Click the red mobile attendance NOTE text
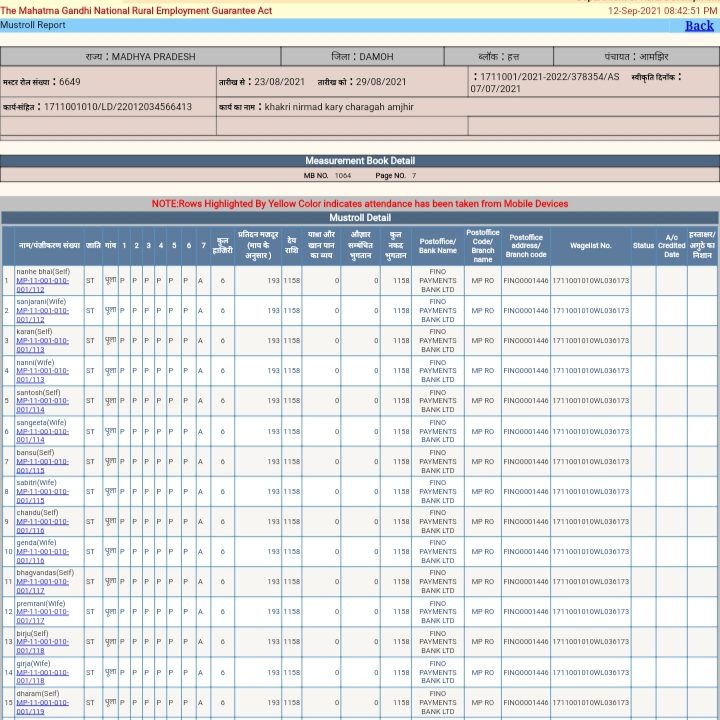The image size is (720, 720). point(360,204)
